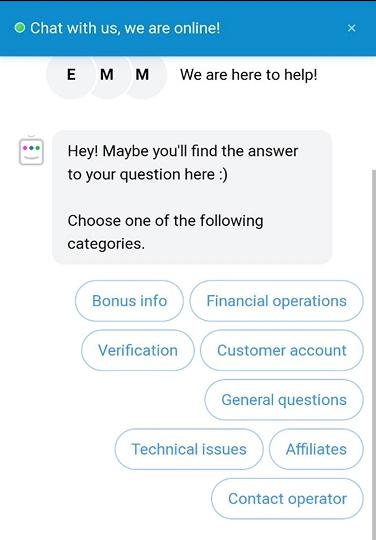Select the middle M agent avatar
The width and height of the screenshot is (376, 540).
tap(107, 75)
